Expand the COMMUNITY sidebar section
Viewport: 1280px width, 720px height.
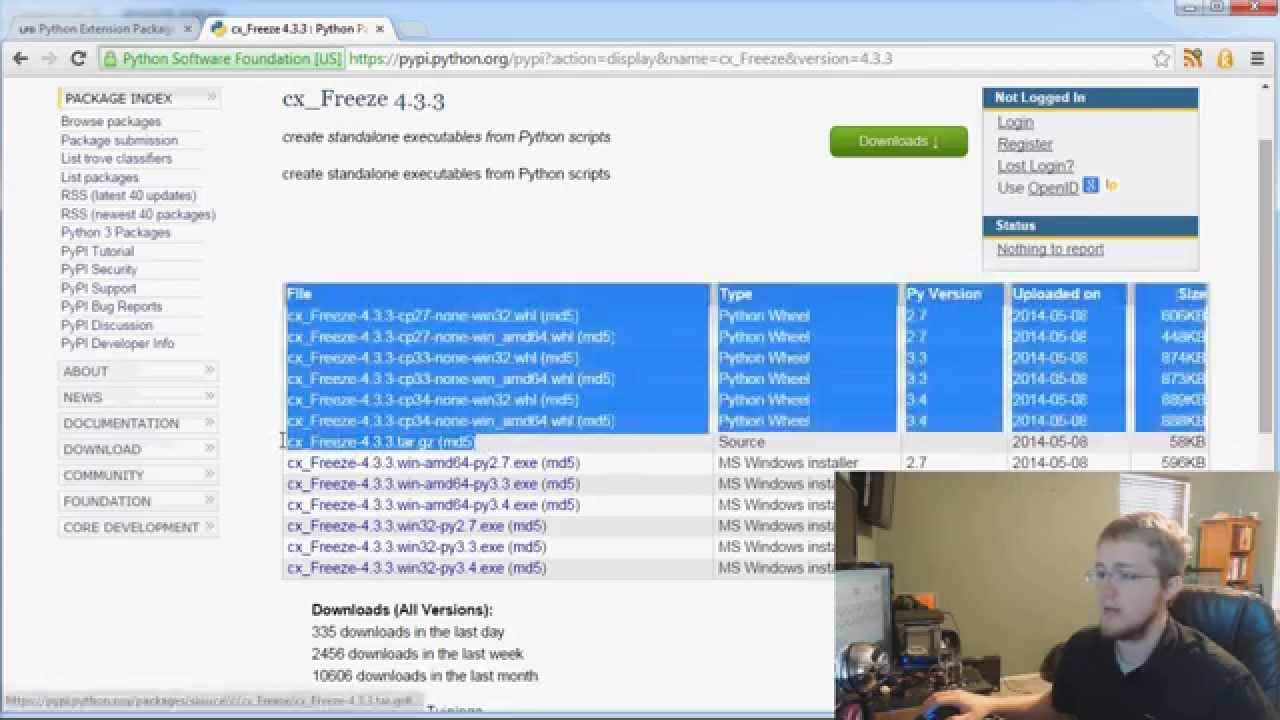click(x=211, y=474)
